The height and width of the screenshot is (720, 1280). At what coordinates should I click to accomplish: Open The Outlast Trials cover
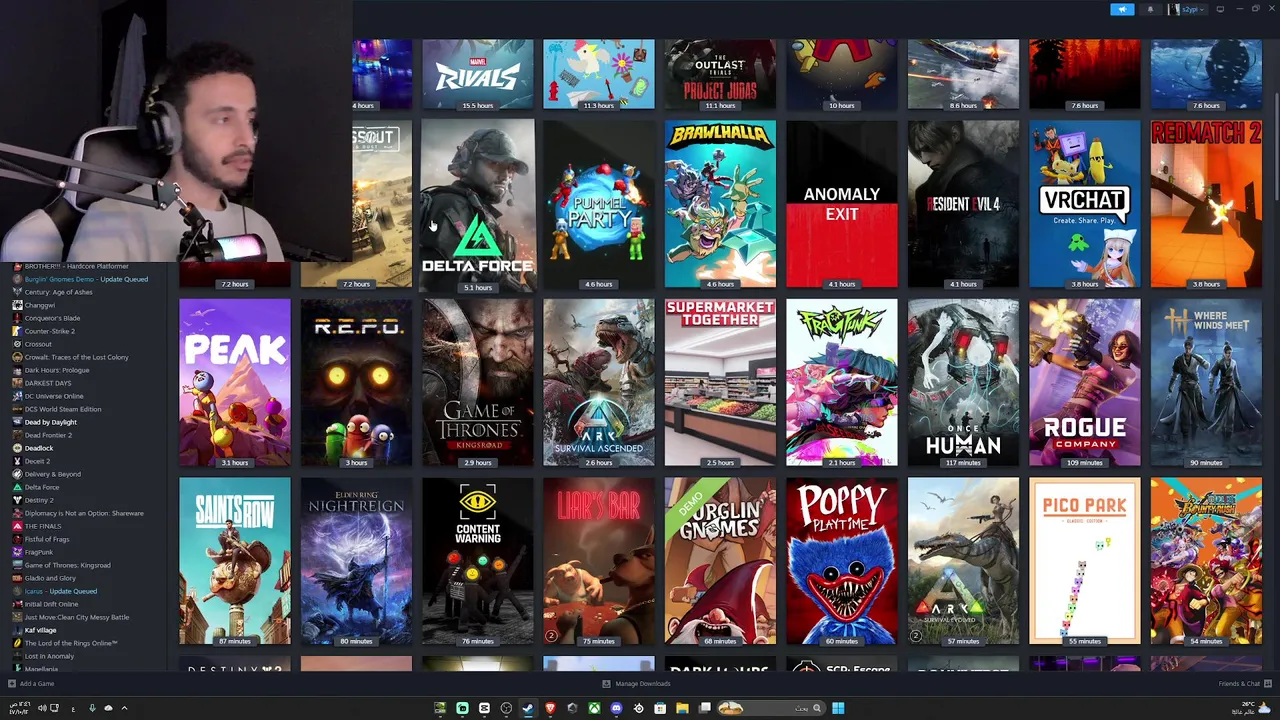click(720, 75)
